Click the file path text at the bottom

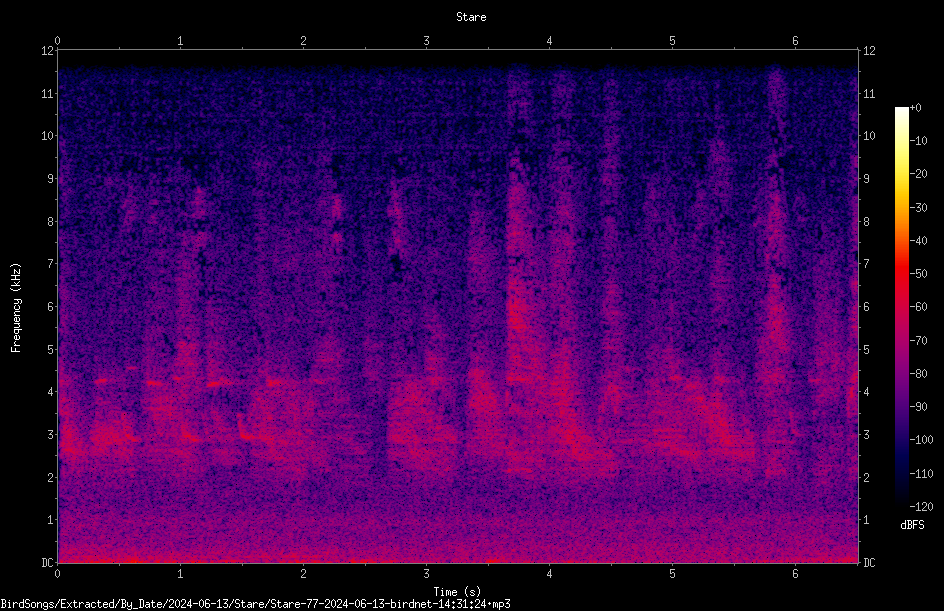coord(255,604)
